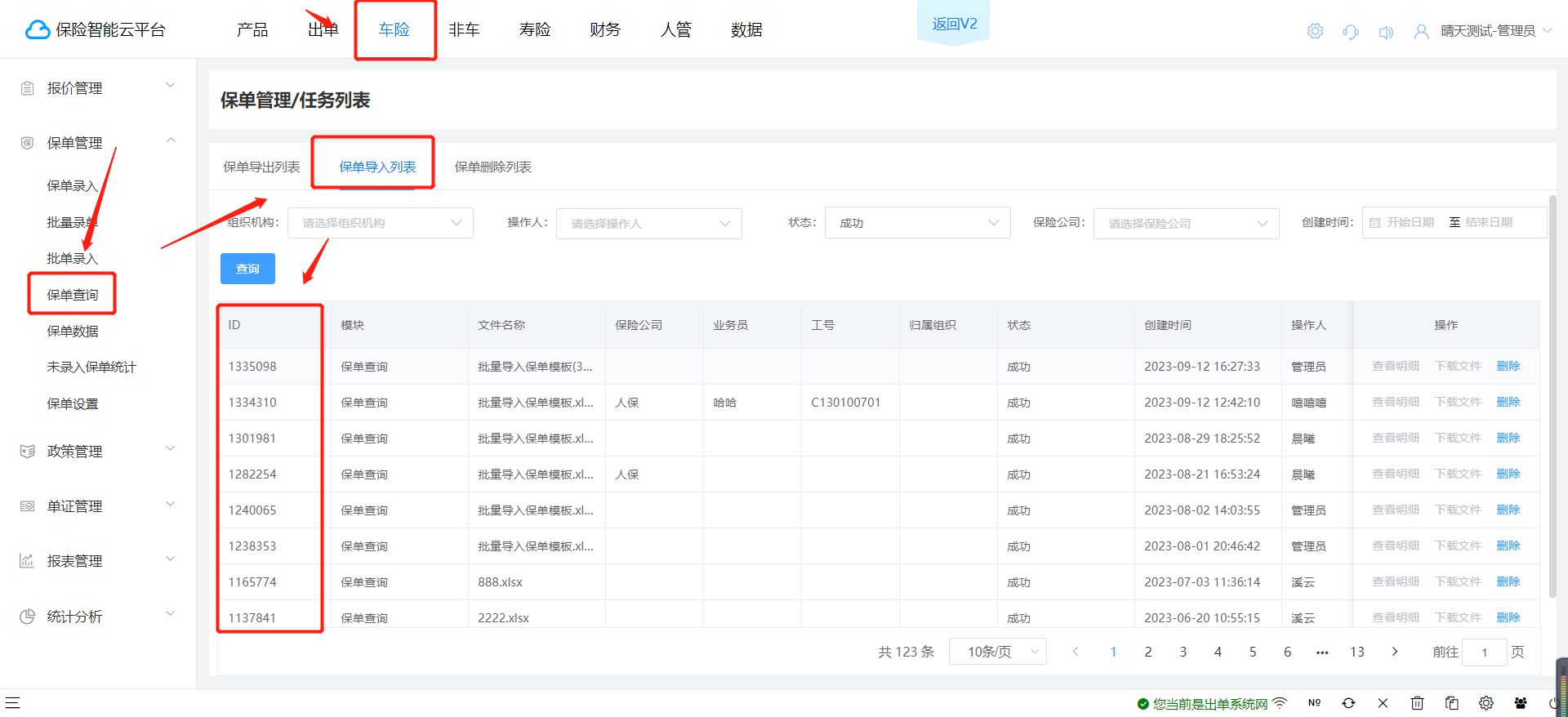This screenshot has width=1568, height=717.
Task: Open the 数据 top menu
Action: click(x=746, y=30)
